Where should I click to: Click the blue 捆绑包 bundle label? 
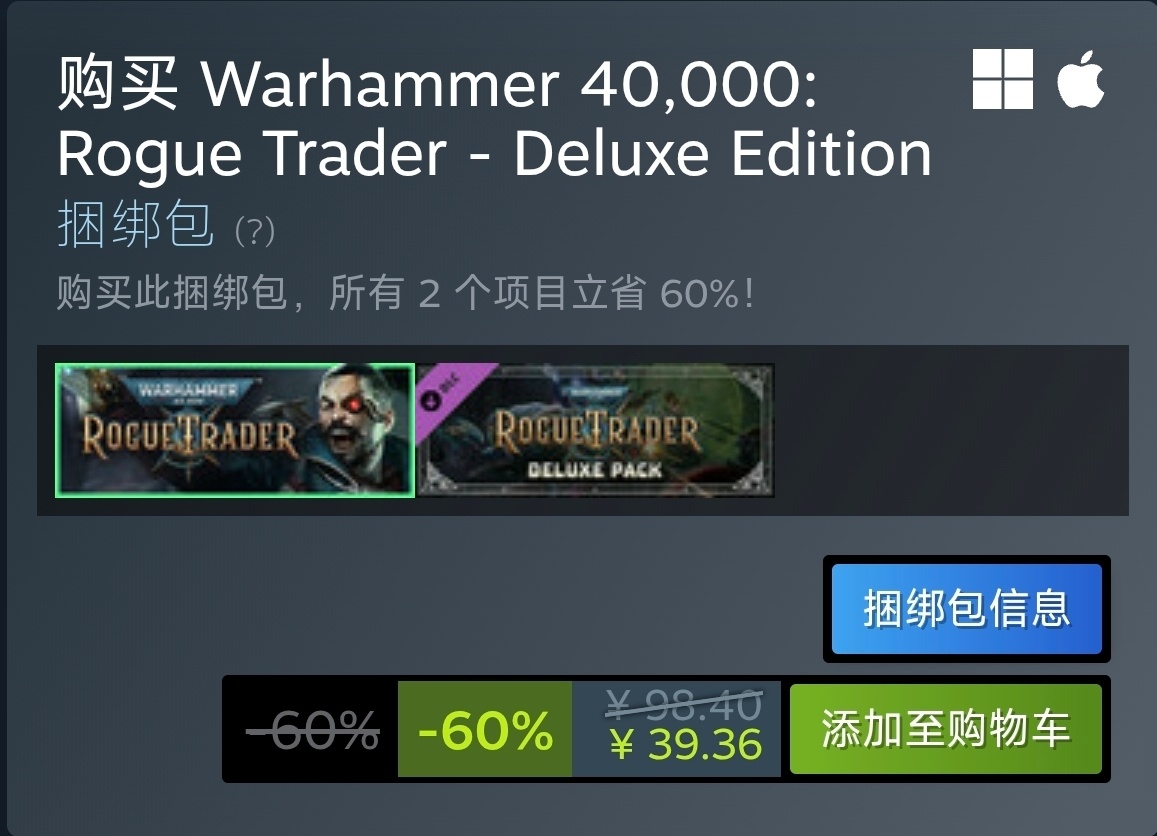point(136,224)
